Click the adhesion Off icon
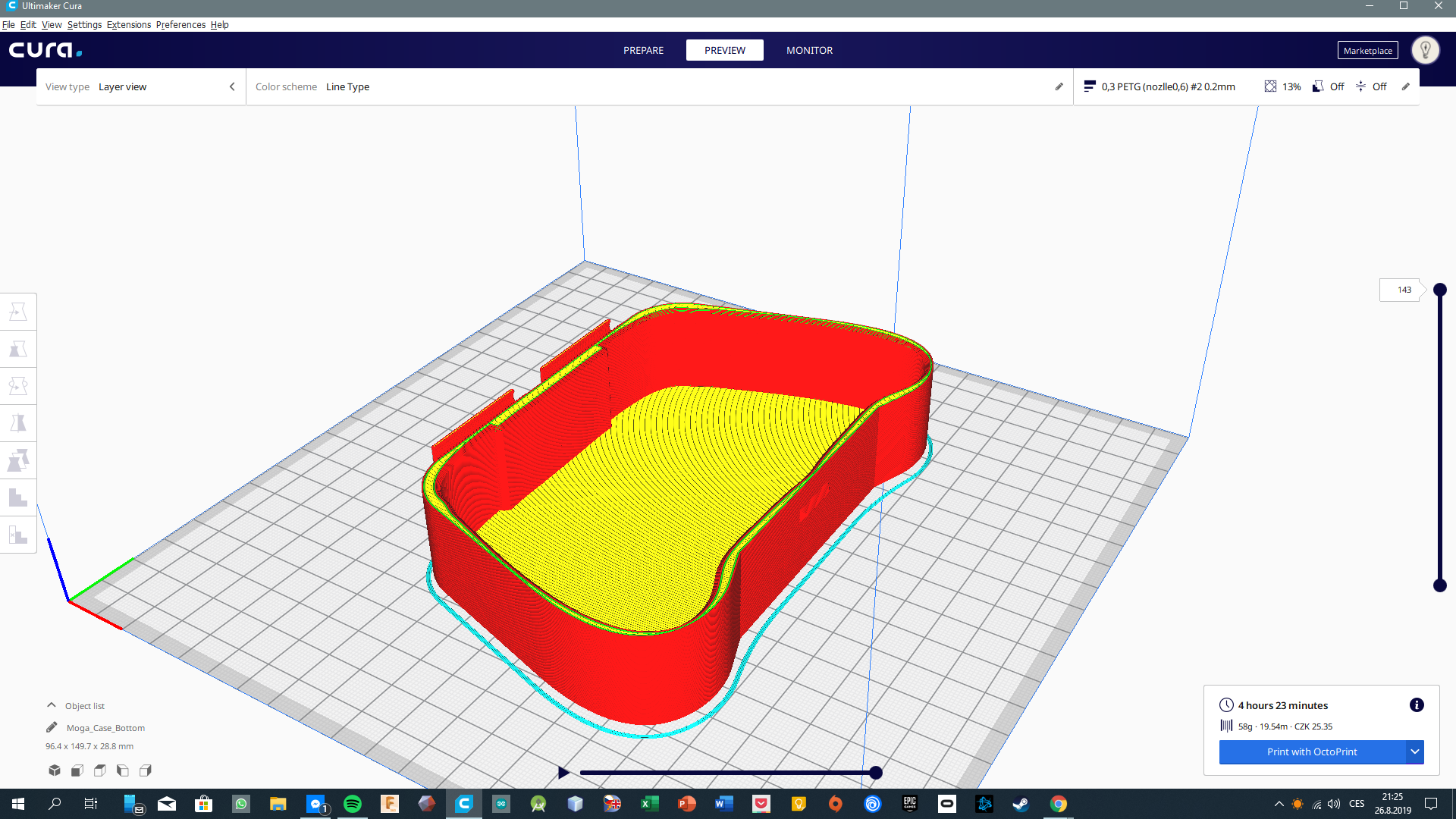 (1361, 86)
